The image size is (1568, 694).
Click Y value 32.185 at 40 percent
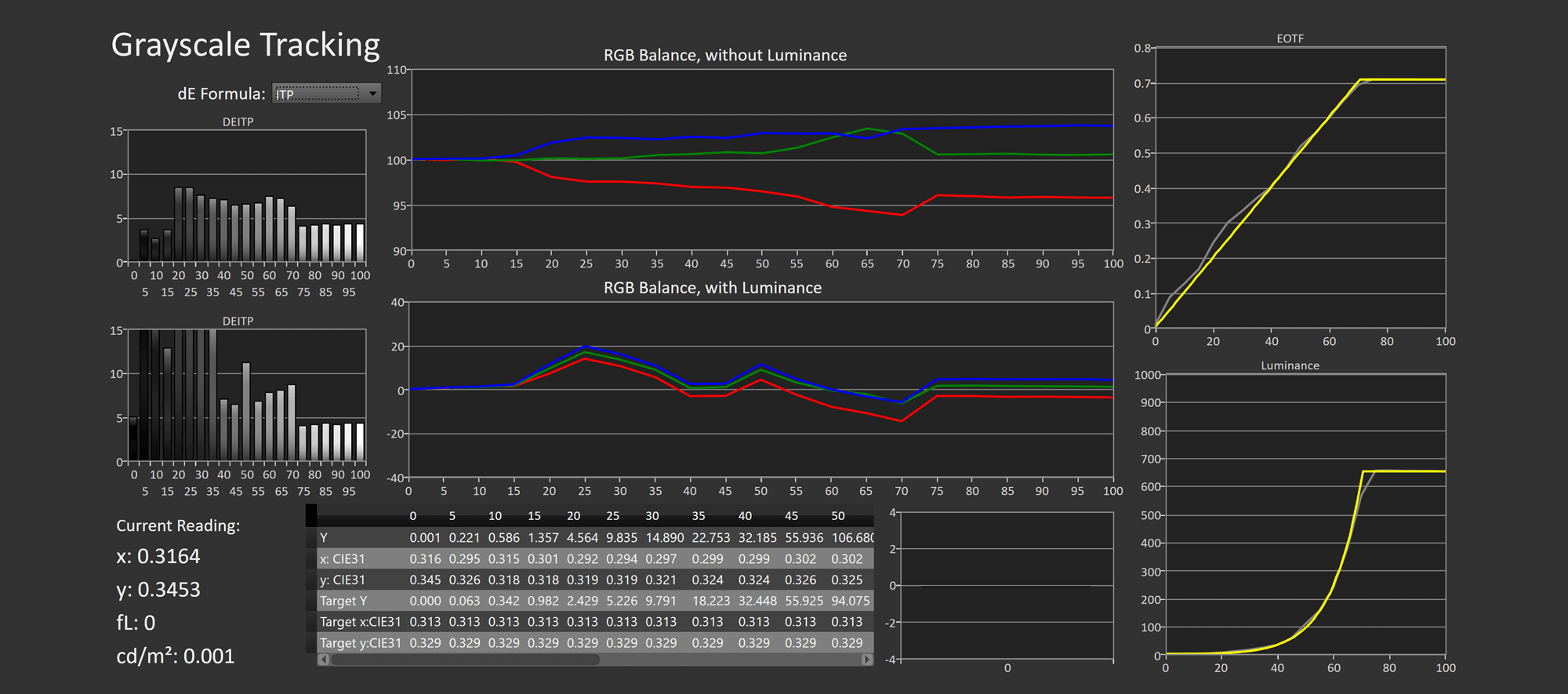757,538
